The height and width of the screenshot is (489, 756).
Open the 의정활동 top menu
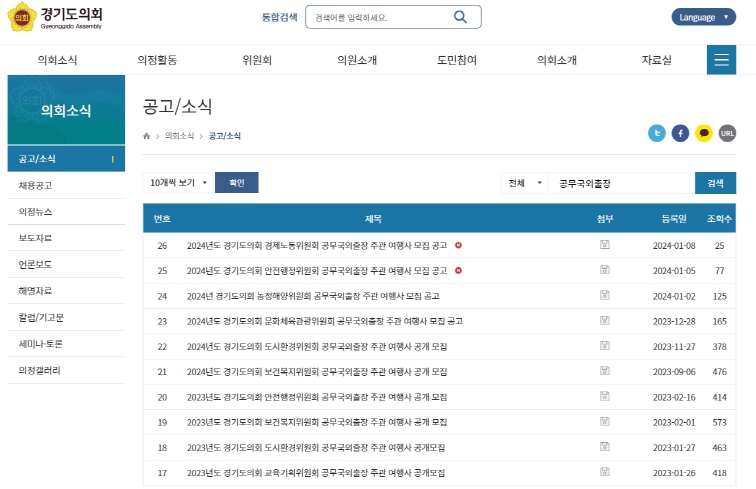[157, 60]
